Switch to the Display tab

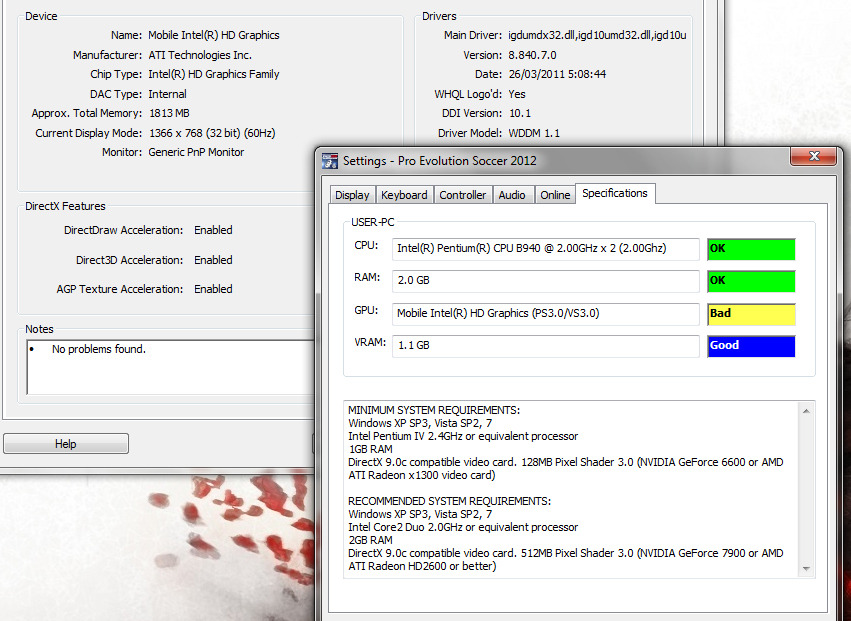coord(352,195)
